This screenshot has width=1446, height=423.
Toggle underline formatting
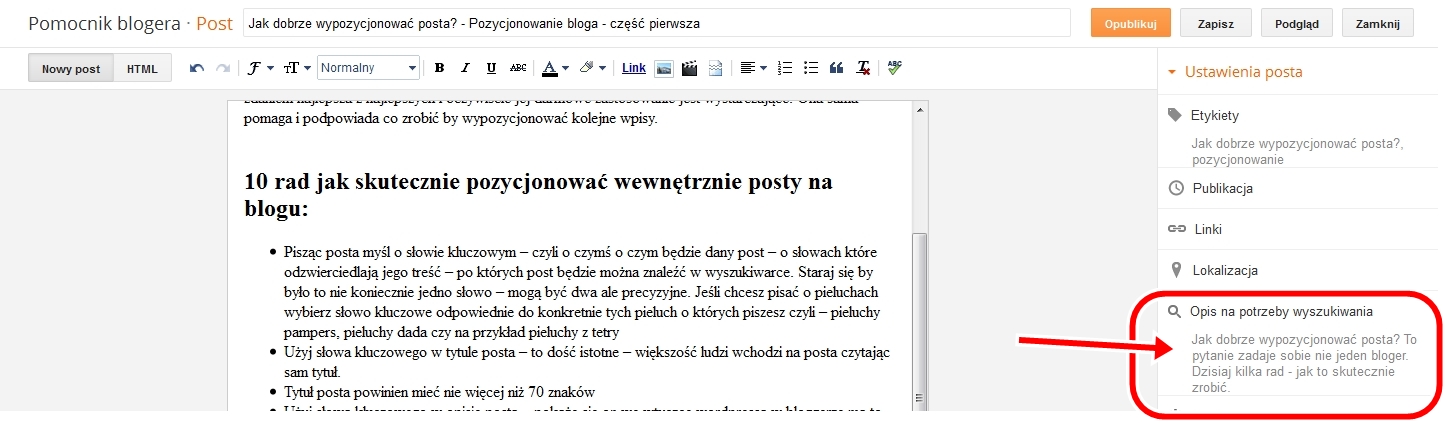click(x=491, y=69)
